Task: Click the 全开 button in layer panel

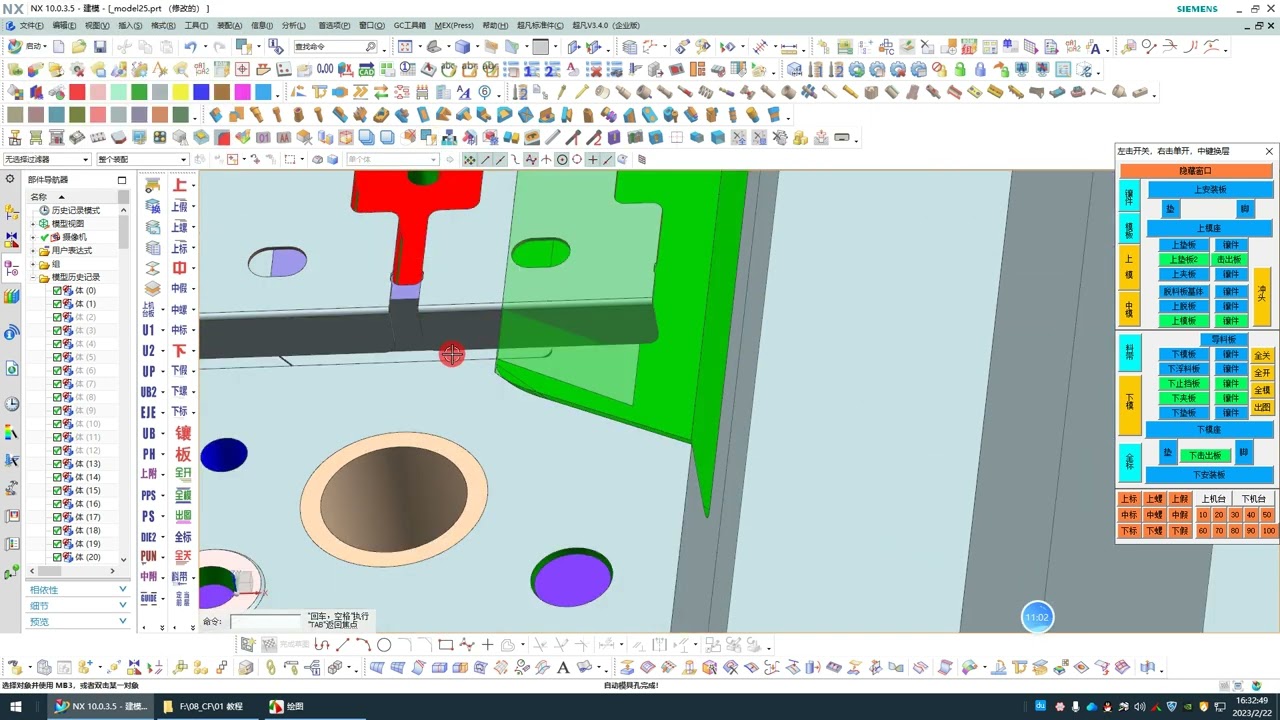Action: (1262, 373)
